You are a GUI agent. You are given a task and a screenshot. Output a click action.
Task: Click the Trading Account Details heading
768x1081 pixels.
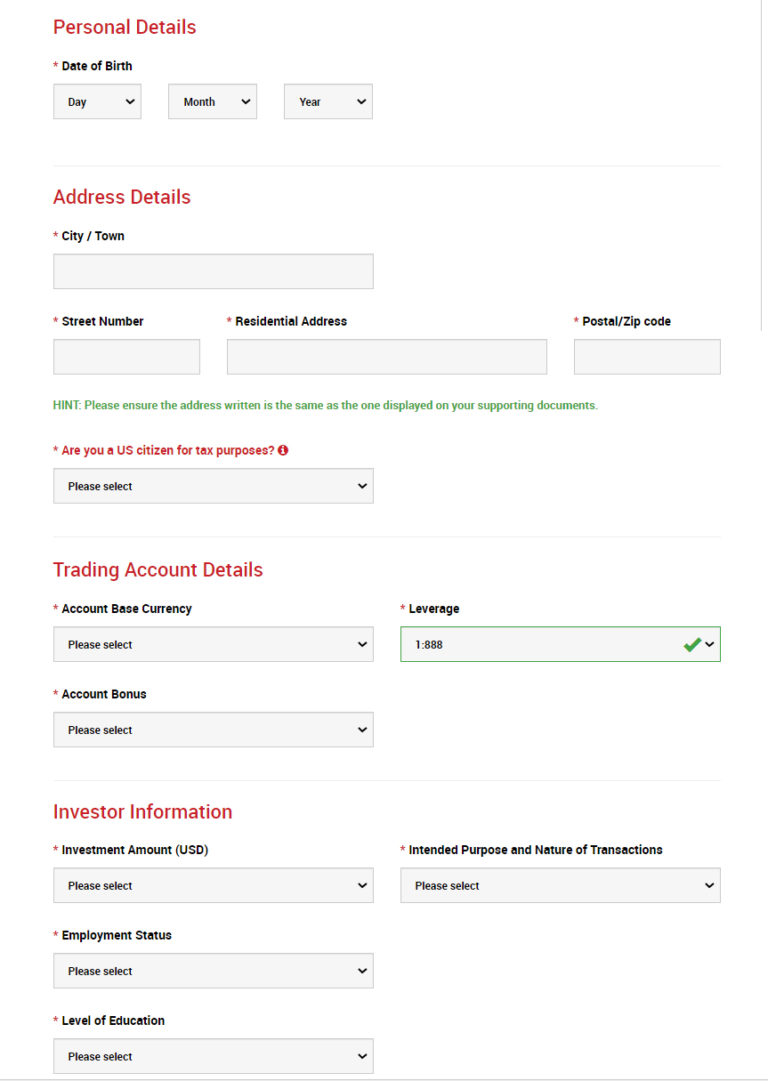point(158,569)
